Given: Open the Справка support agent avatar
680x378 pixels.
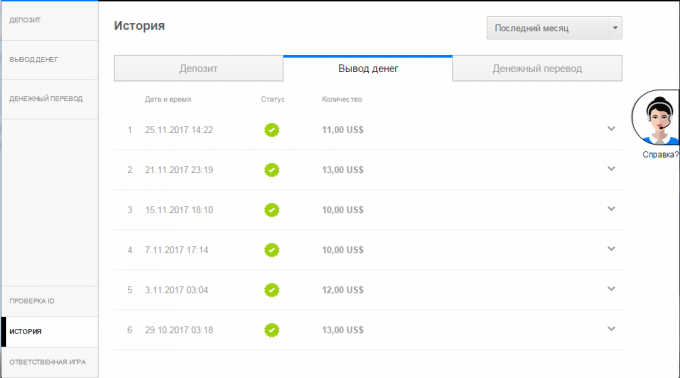Looking at the screenshot, I should click(x=656, y=118).
